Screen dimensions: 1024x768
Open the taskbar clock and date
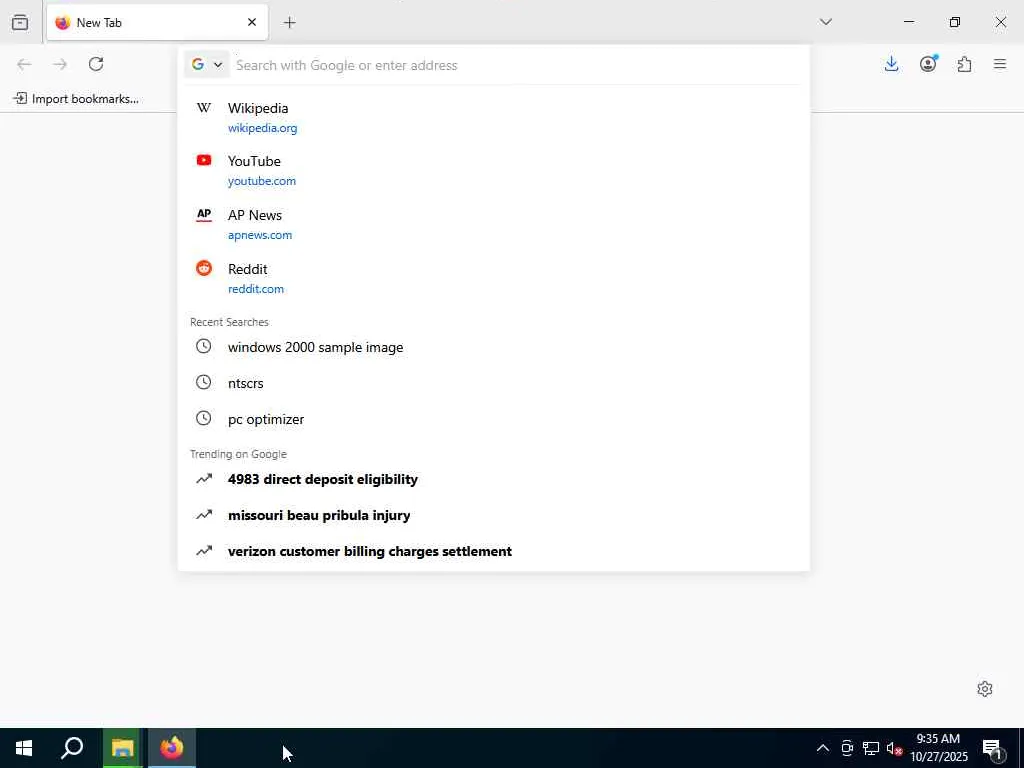tap(938, 748)
